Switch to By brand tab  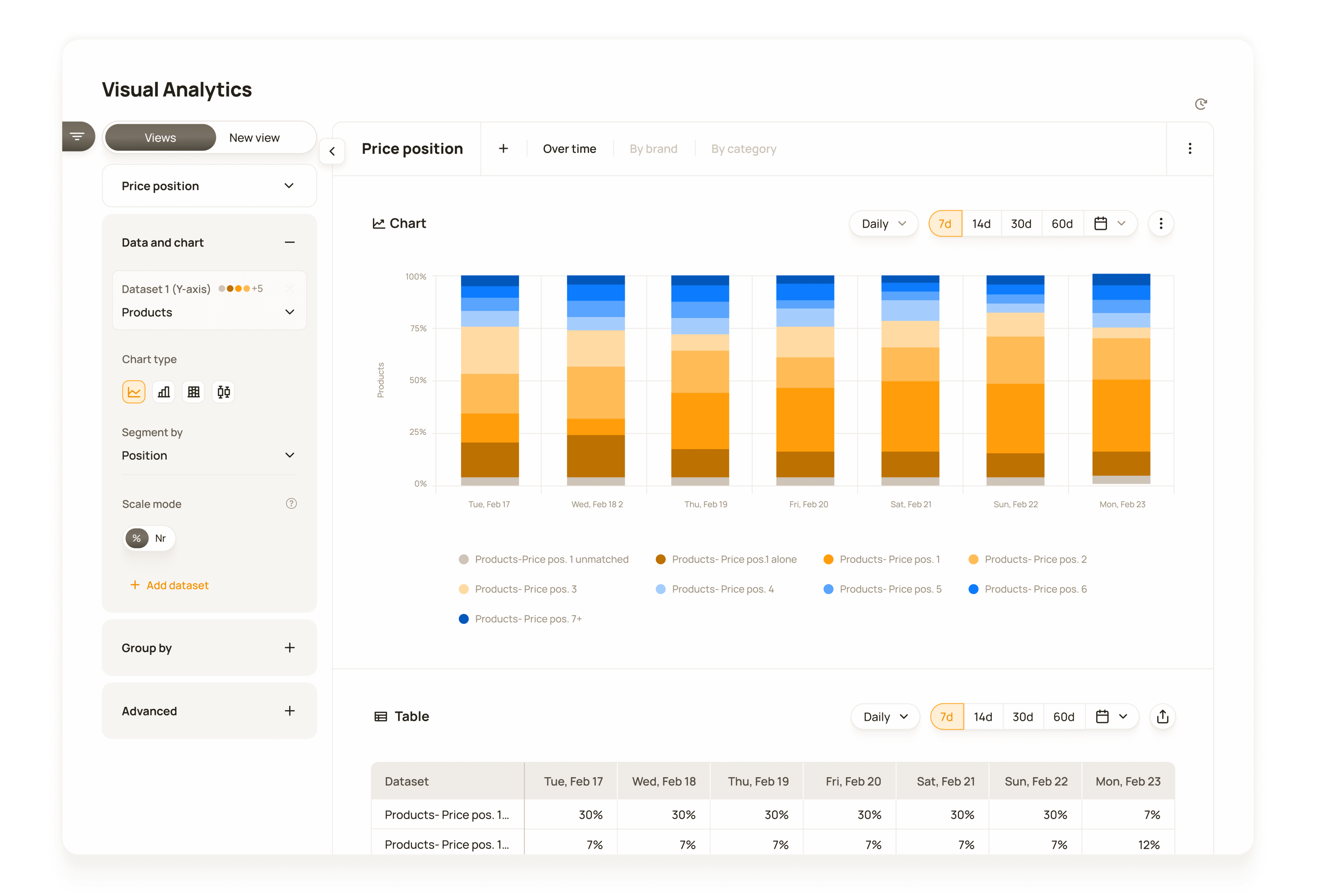[653, 149]
